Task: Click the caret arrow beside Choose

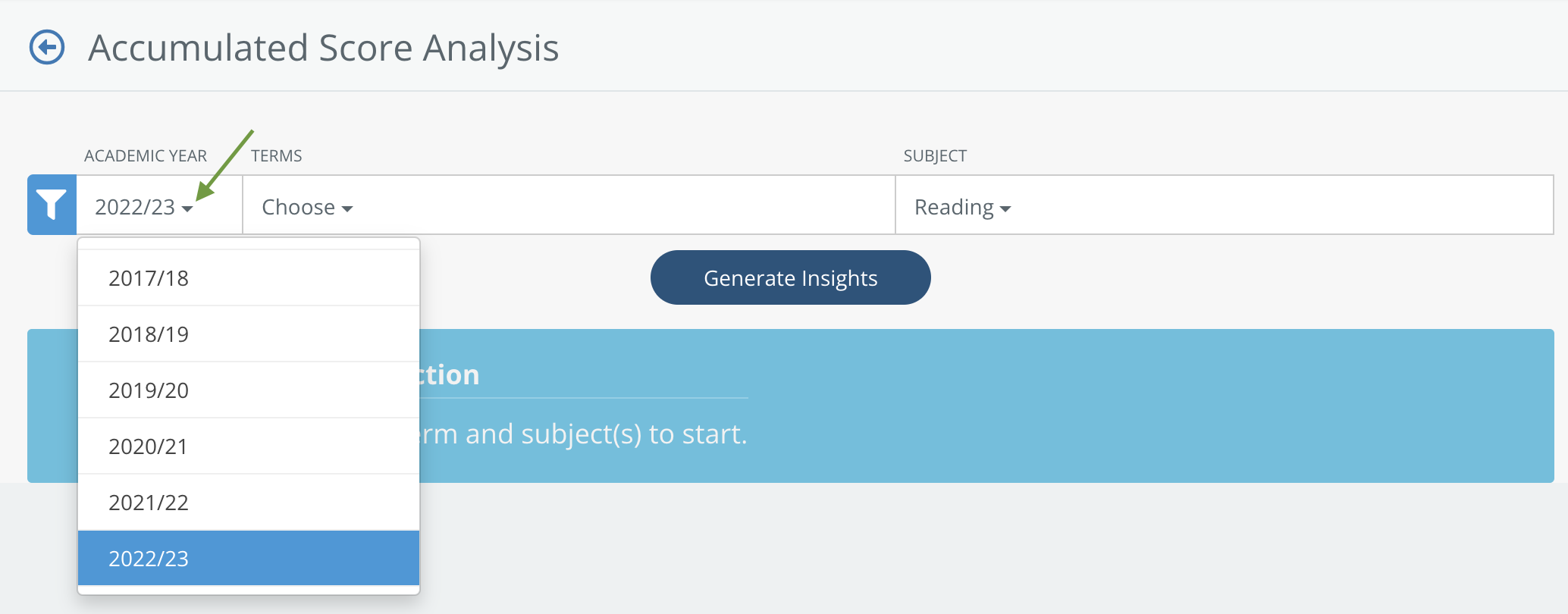Action: click(347, 208)
